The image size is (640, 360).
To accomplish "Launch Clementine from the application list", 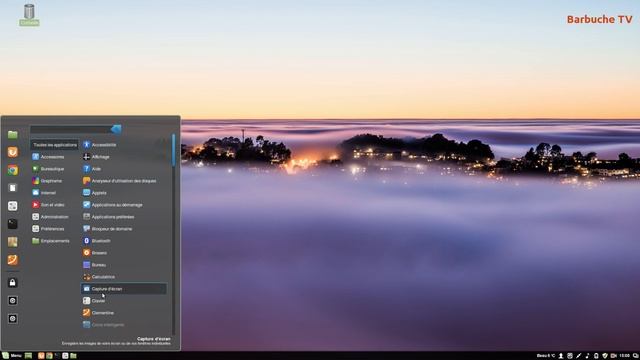I will [98, 313].
